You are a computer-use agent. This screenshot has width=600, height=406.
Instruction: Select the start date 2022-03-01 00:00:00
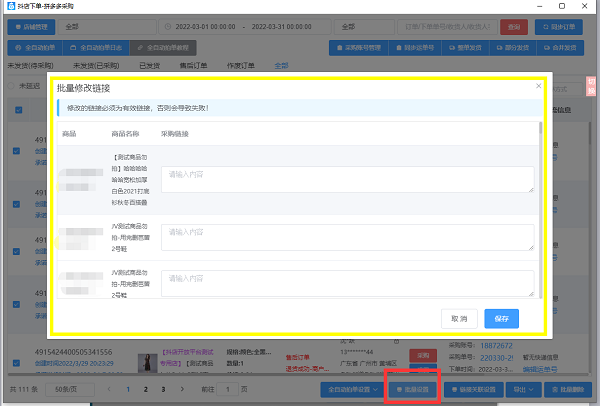click(205, 27)
